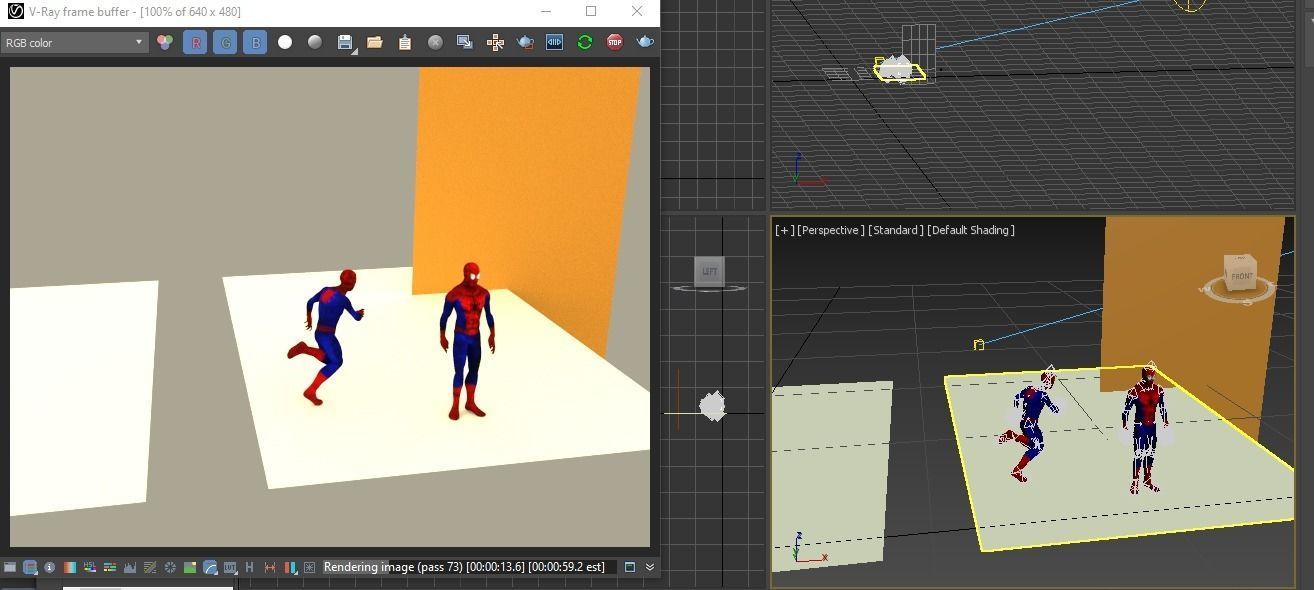Image resolution: width=1314 pixels, height=590 pixels.
Task: Duplicate to Max frame buffer icon
Action: (x=465, y=42)
